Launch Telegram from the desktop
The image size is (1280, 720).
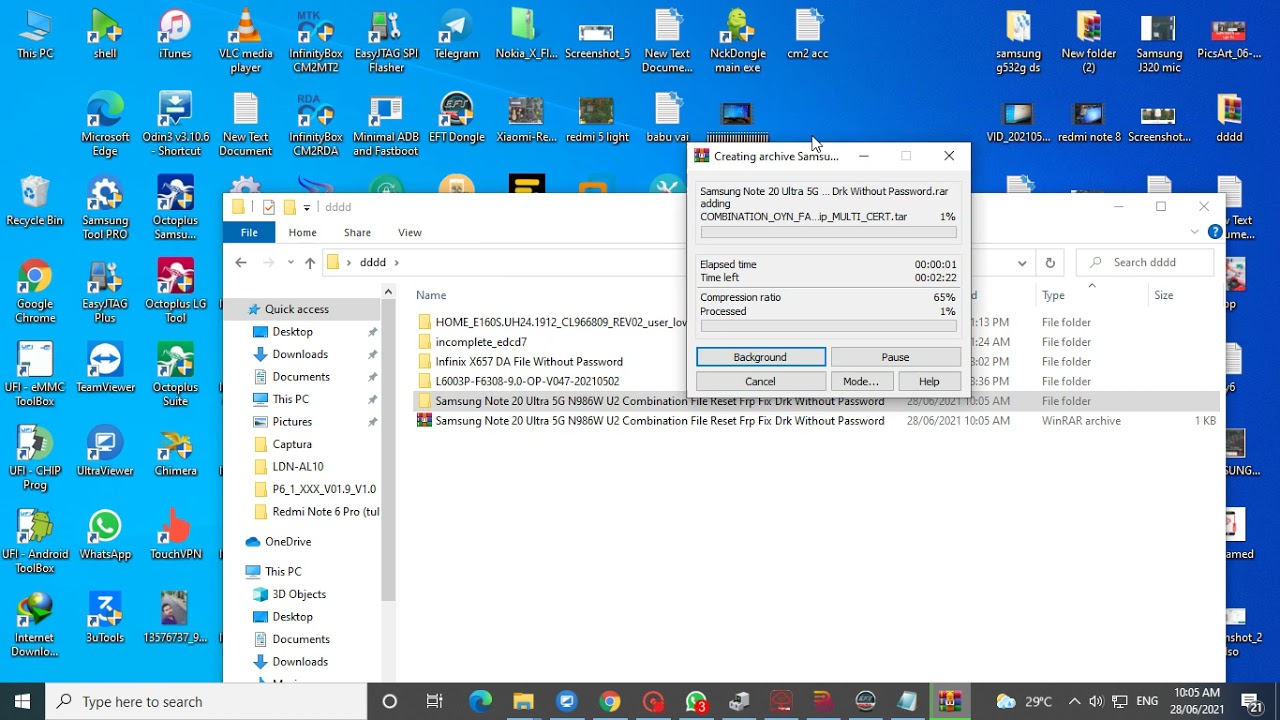[x=456, y=35]
